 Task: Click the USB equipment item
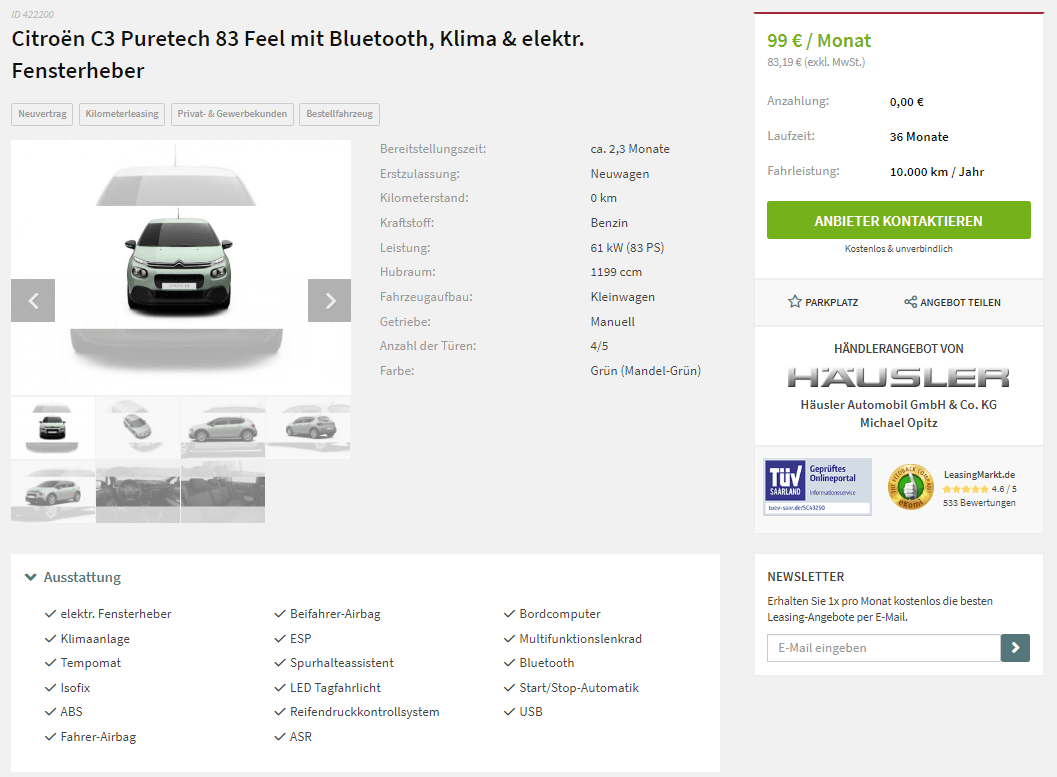[523, 712]
